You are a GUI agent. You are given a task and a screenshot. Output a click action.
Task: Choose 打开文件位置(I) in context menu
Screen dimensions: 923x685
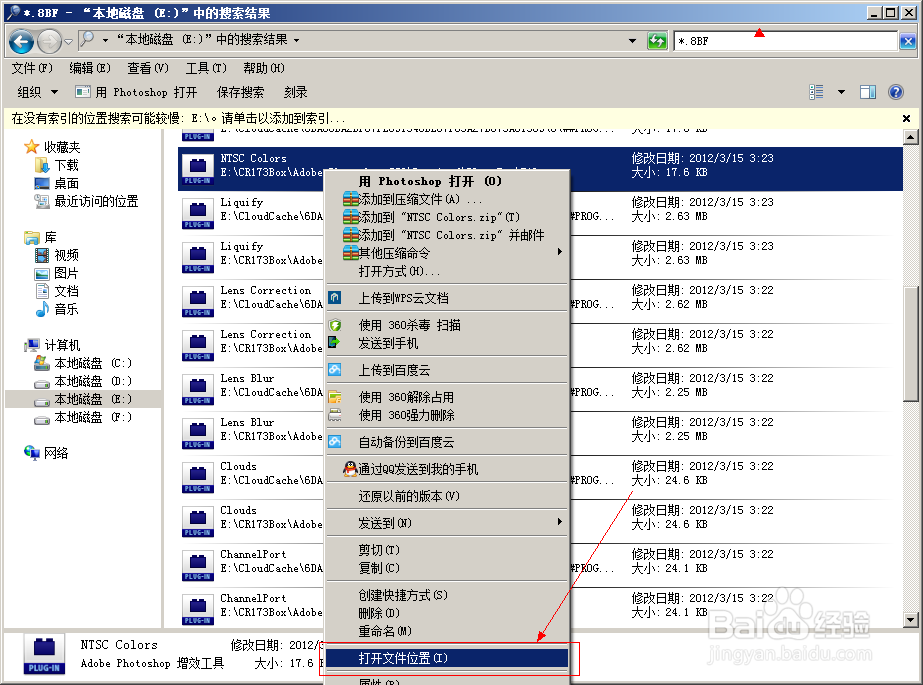pyautogui.click(x=447, y=658)
